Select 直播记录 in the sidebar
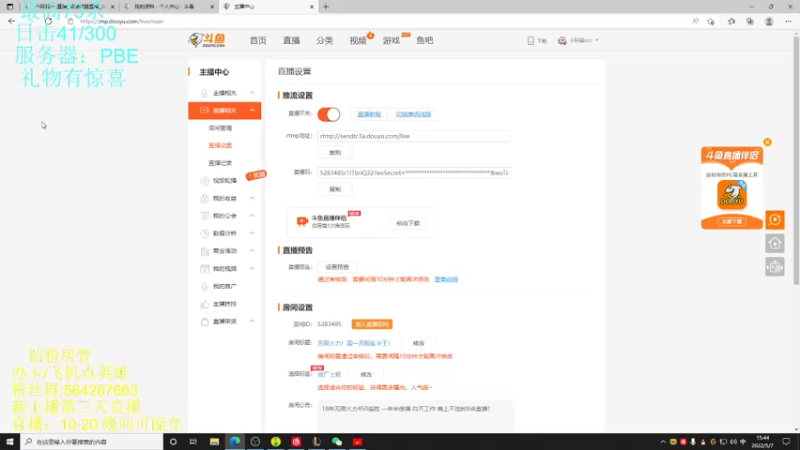The height and width of the screenshot is (450, 800). pyautogui.click(x=220, y=163)
